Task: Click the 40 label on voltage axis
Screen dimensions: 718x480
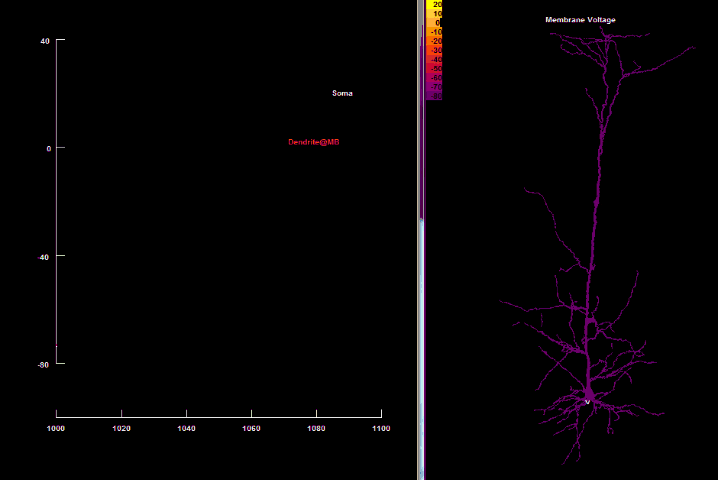Action: [x=45, y=40]
